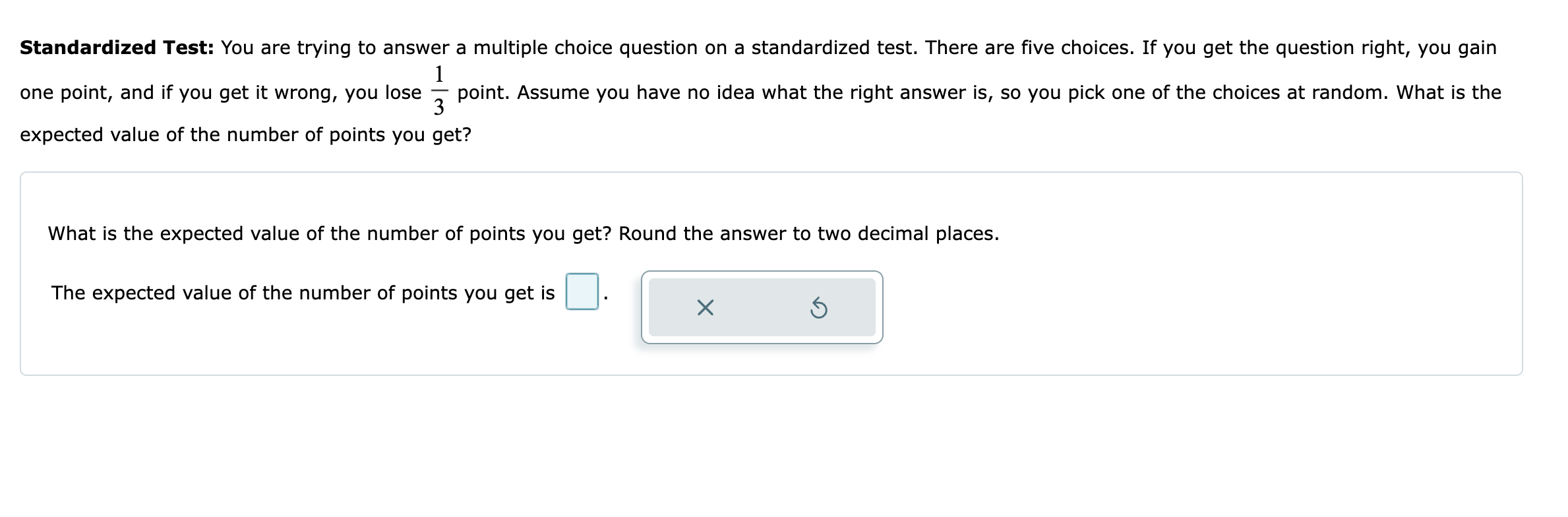Select the clear icon inside the answer toolbar
The height and width of the screenshot is (517, 1568).
pos(706,309)
